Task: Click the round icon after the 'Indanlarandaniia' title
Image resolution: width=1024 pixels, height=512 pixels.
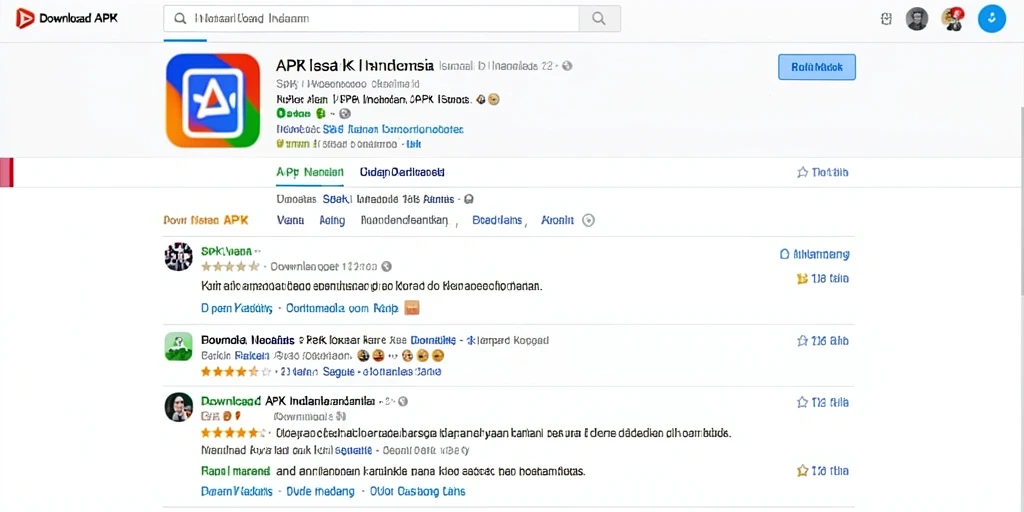Action: 402,400
